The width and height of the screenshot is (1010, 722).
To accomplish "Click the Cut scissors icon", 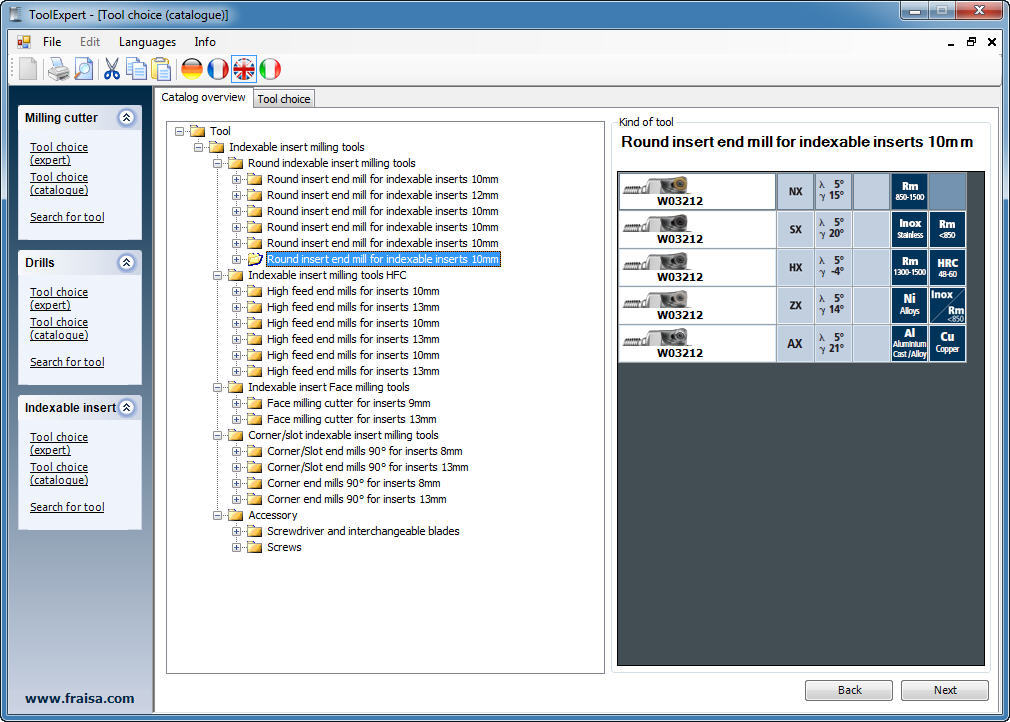I will [112, 70].
